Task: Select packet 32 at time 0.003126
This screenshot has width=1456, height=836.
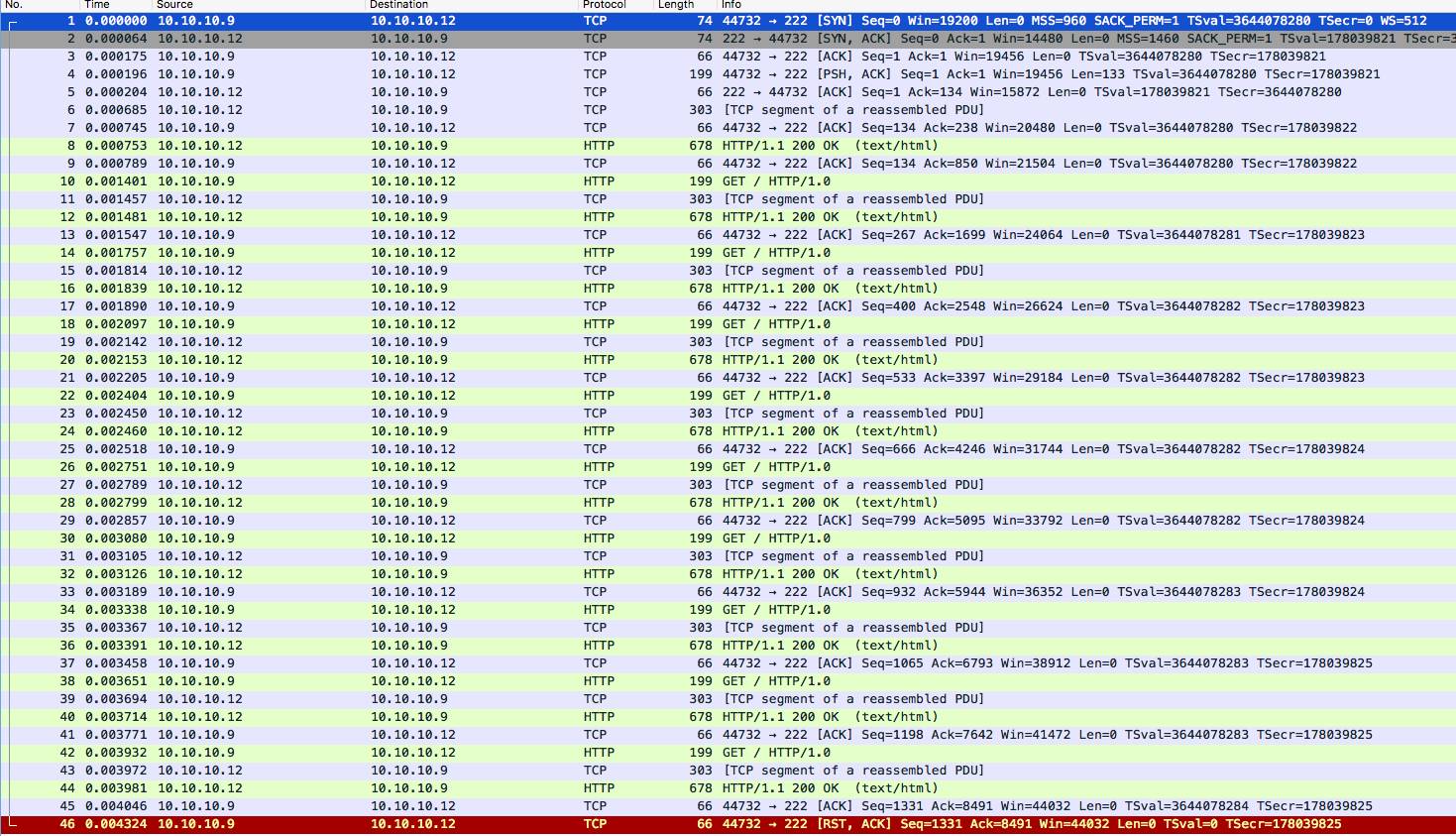Action: point(728,574)
